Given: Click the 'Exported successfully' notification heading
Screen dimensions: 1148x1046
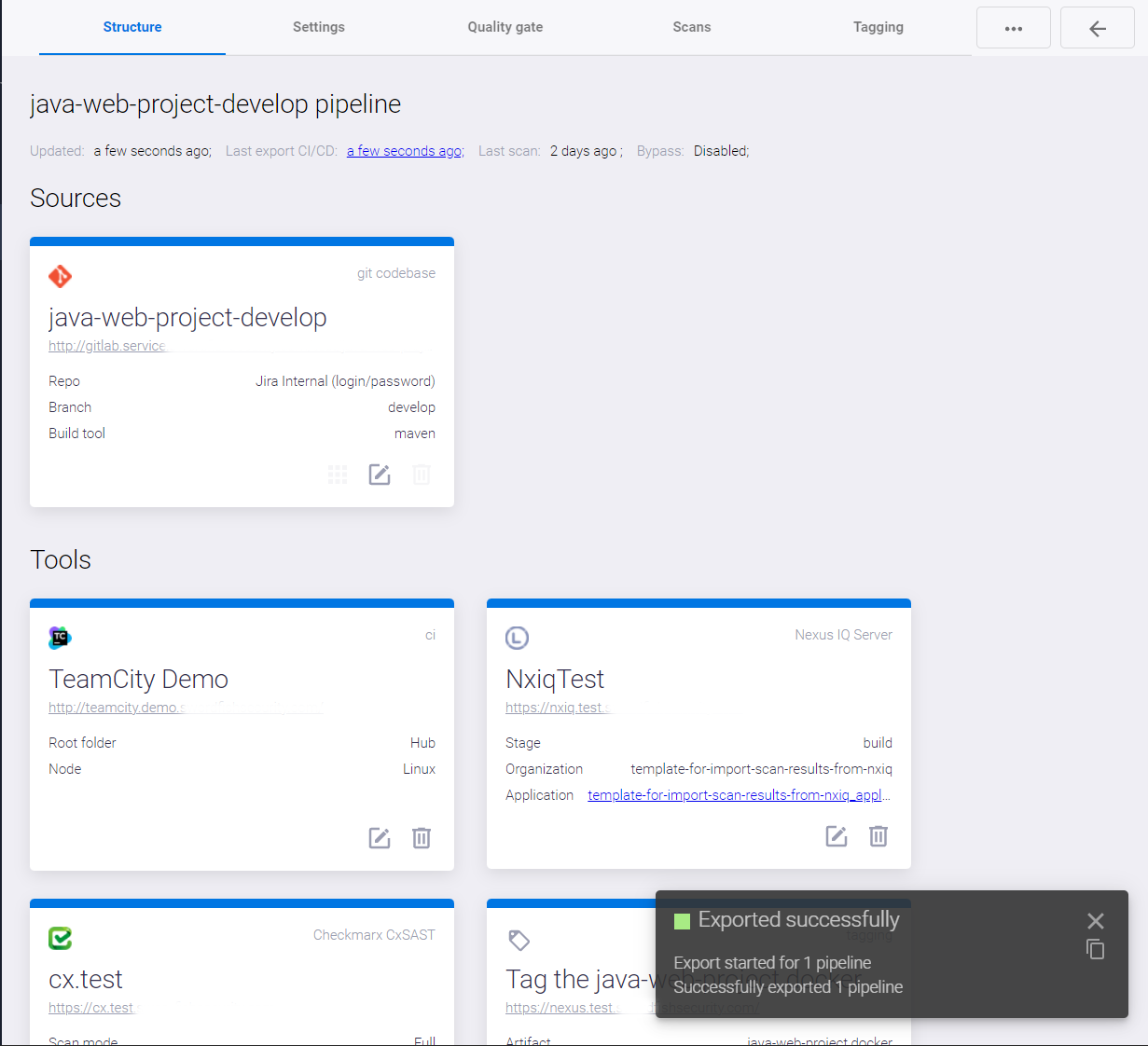Looking at the screenshot, I should pos(799,920).
